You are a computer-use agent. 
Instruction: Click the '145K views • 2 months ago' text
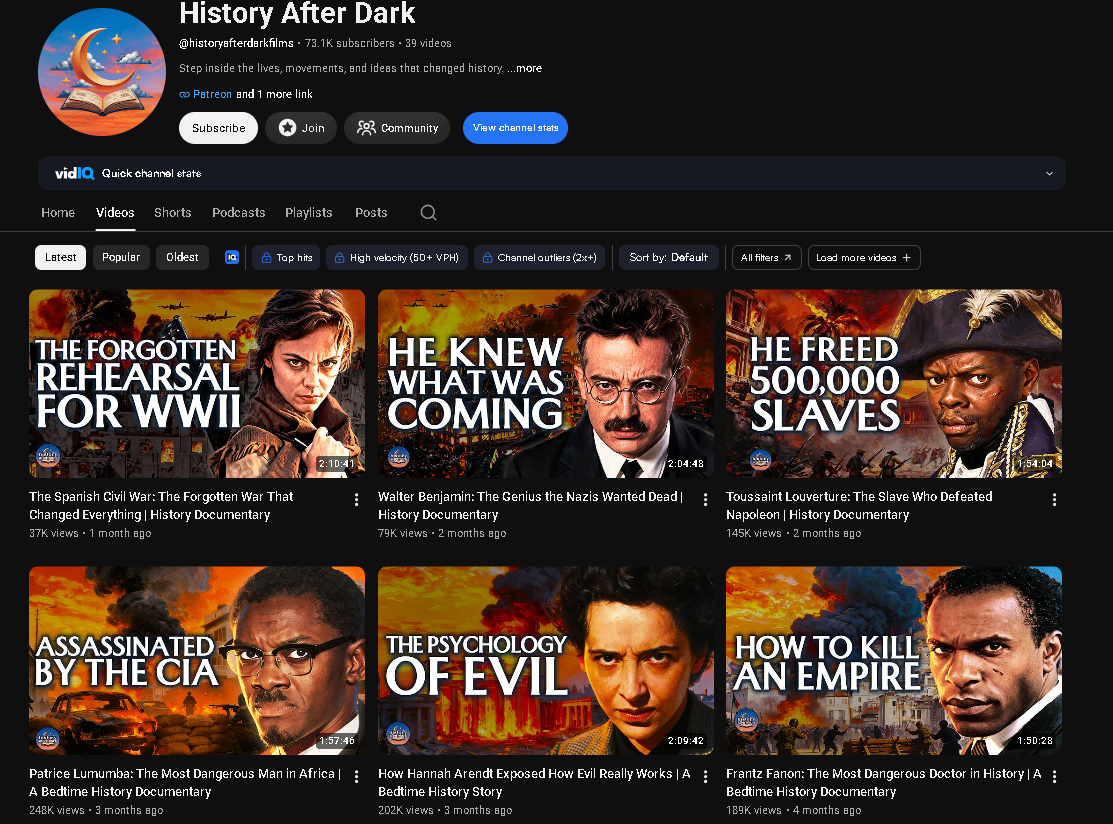(x=794, y=533)
